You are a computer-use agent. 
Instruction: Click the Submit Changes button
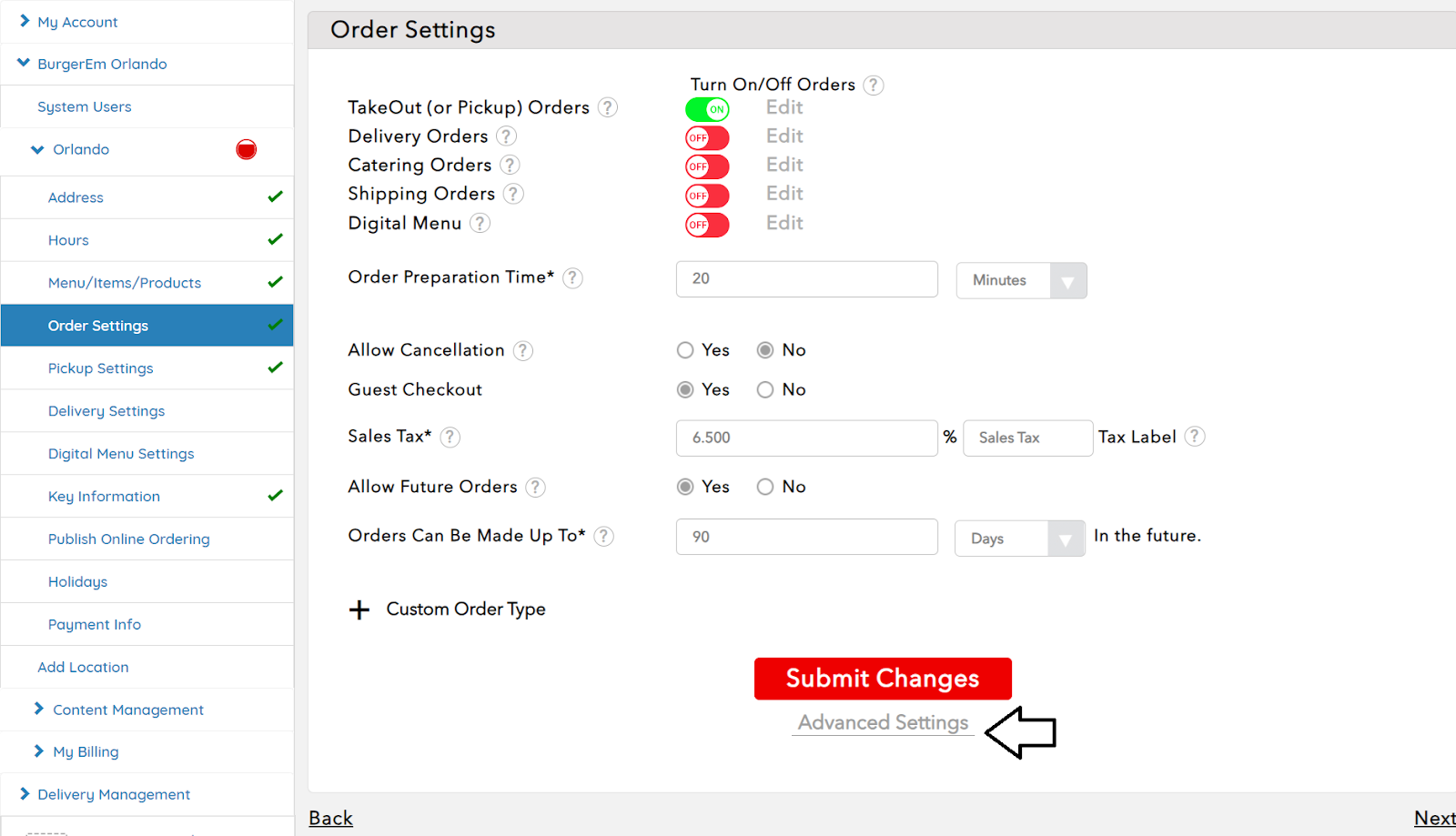point(883,679)
